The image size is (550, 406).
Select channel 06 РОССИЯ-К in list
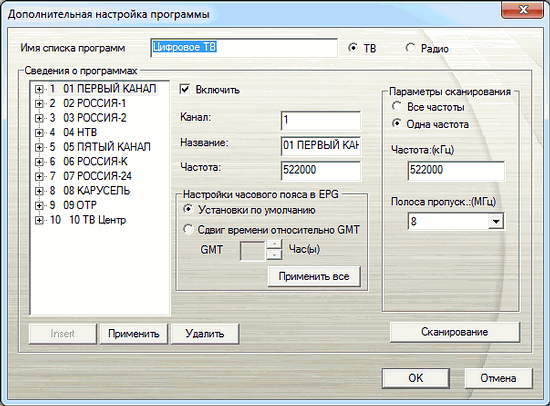tap(88, 162)
